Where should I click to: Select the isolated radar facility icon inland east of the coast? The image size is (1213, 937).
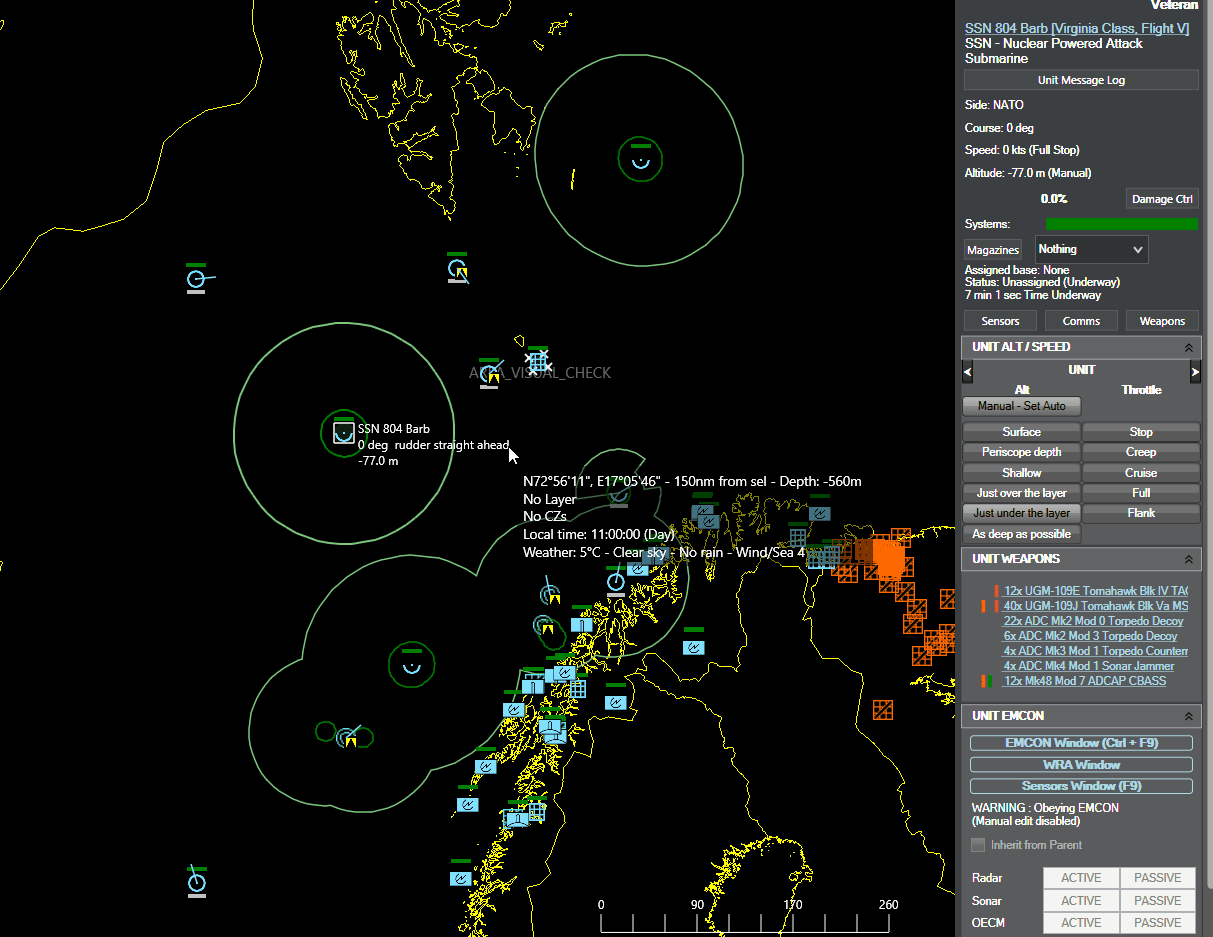(694, 647)
